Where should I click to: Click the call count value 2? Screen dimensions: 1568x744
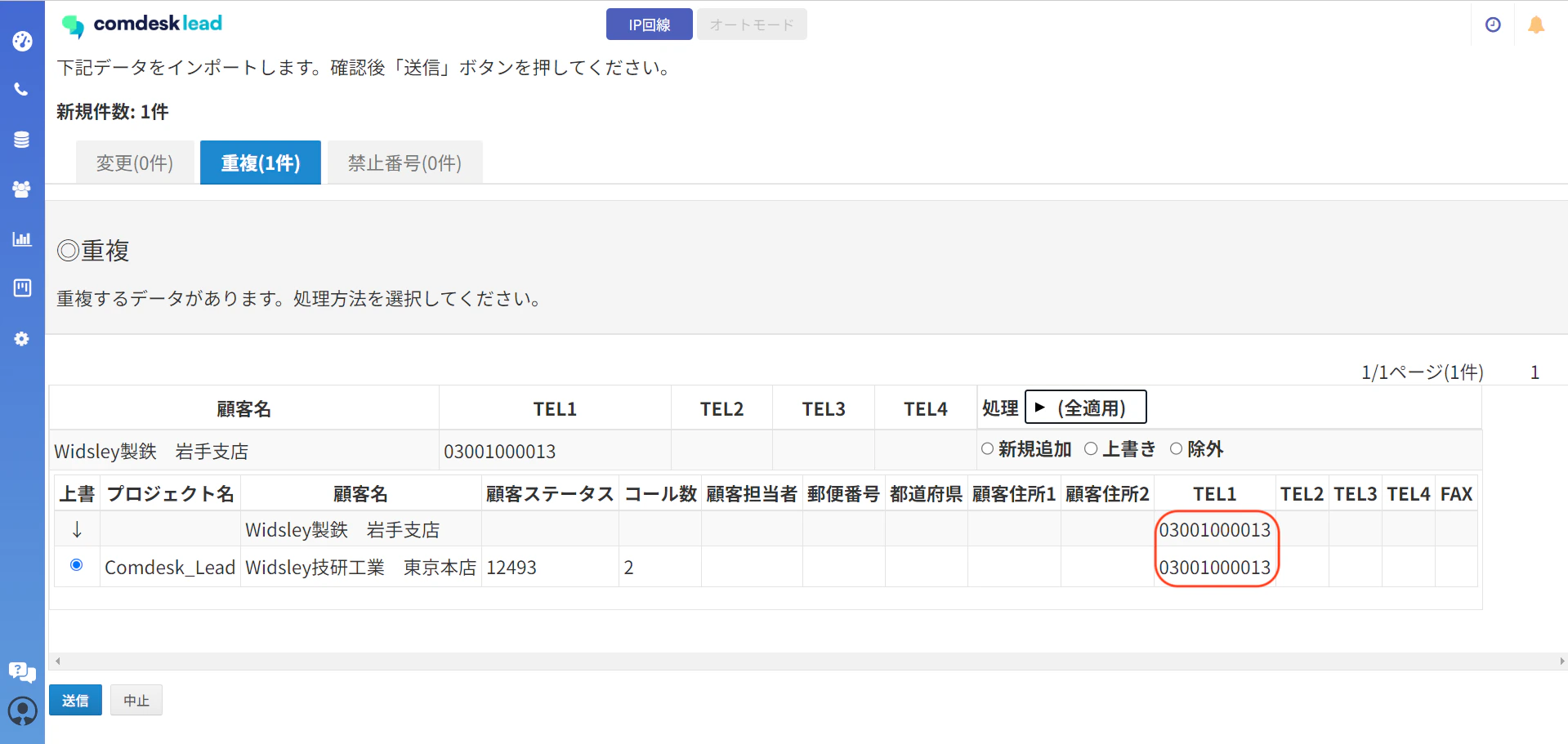[628, 567]
